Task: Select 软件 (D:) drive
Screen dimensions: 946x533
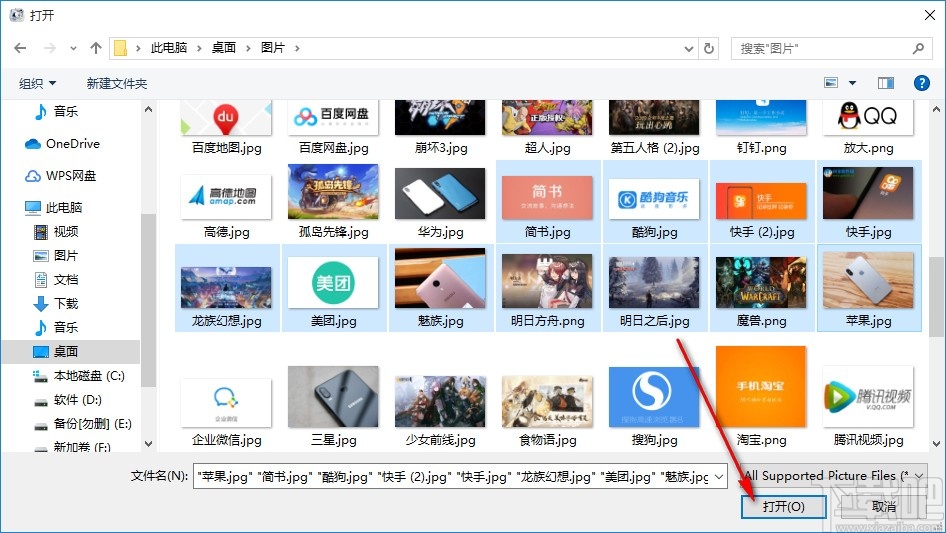Action: point(68,400)
